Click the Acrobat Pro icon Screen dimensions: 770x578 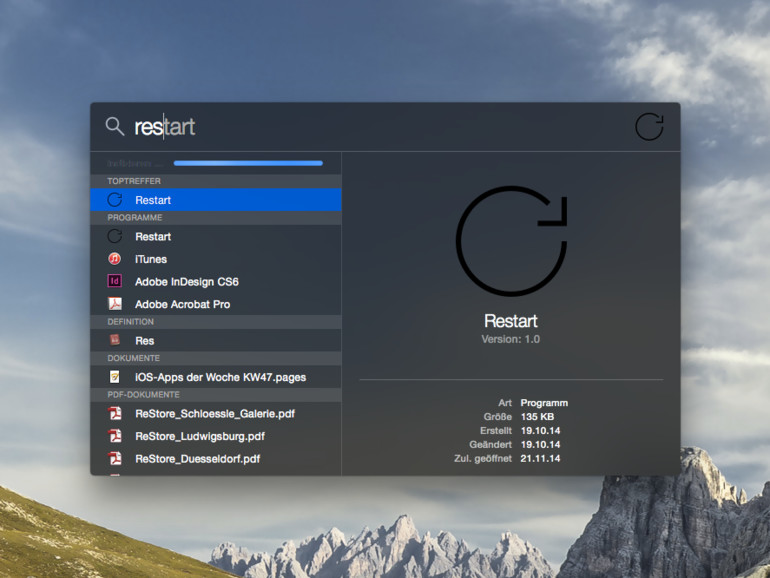[115, 303]
